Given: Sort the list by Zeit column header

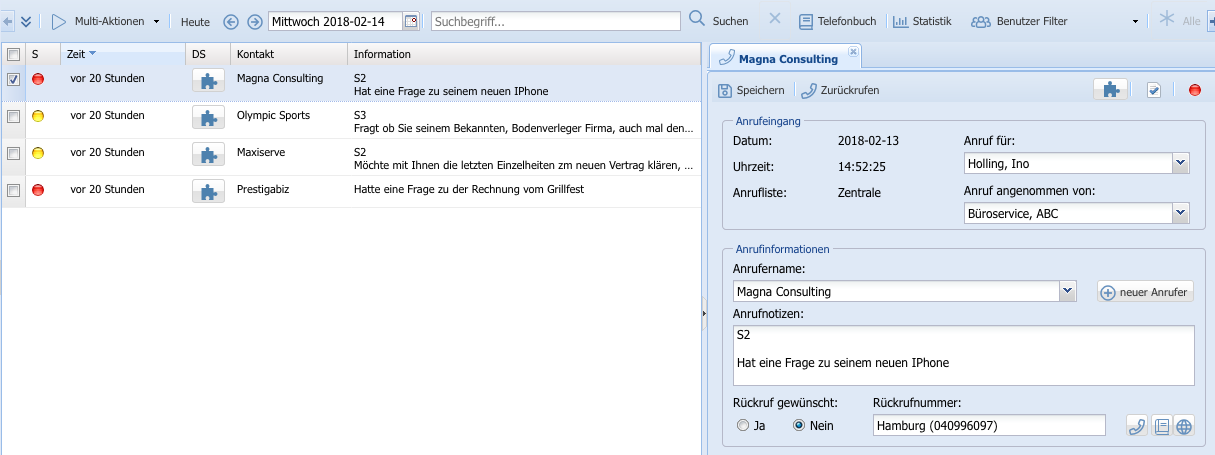Looking at the screenshot, I should (76, 54).
